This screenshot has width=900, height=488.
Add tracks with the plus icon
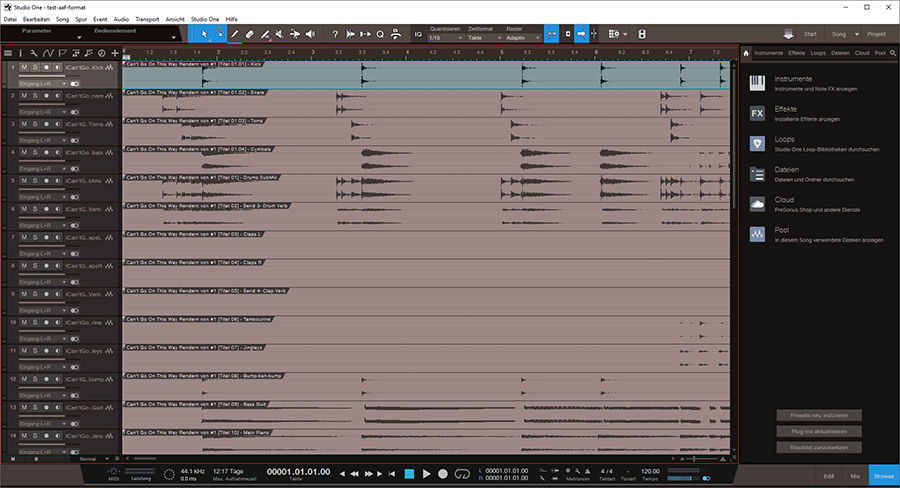[115, 53]
